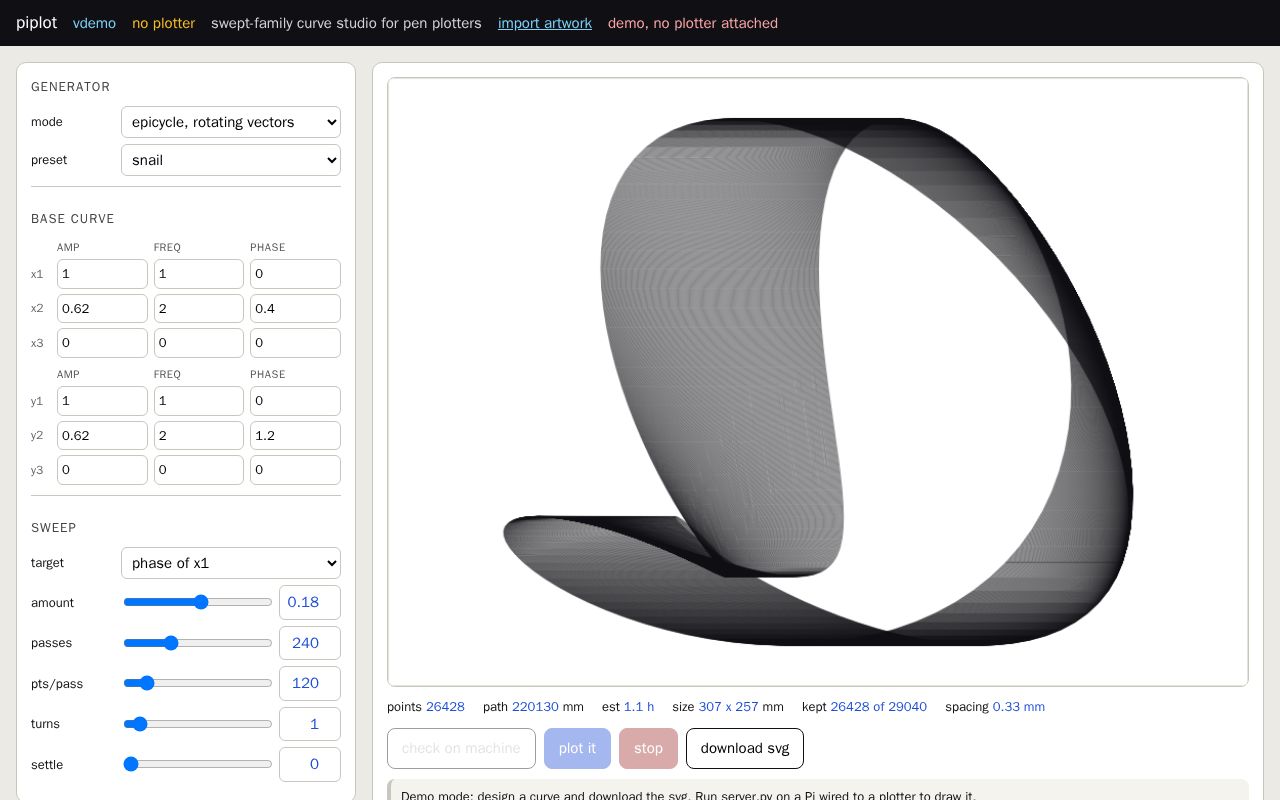Click the pts/pass value box showing 120

[x=310, y=683]
